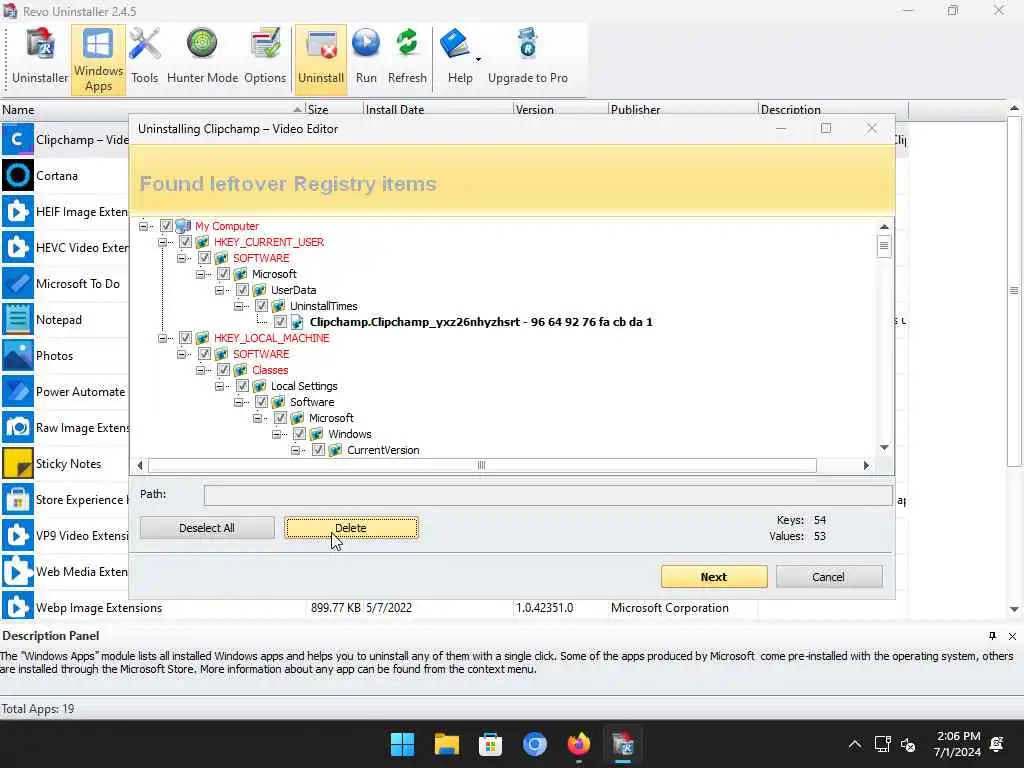Collapse the Local Settings node

(219, 386)
